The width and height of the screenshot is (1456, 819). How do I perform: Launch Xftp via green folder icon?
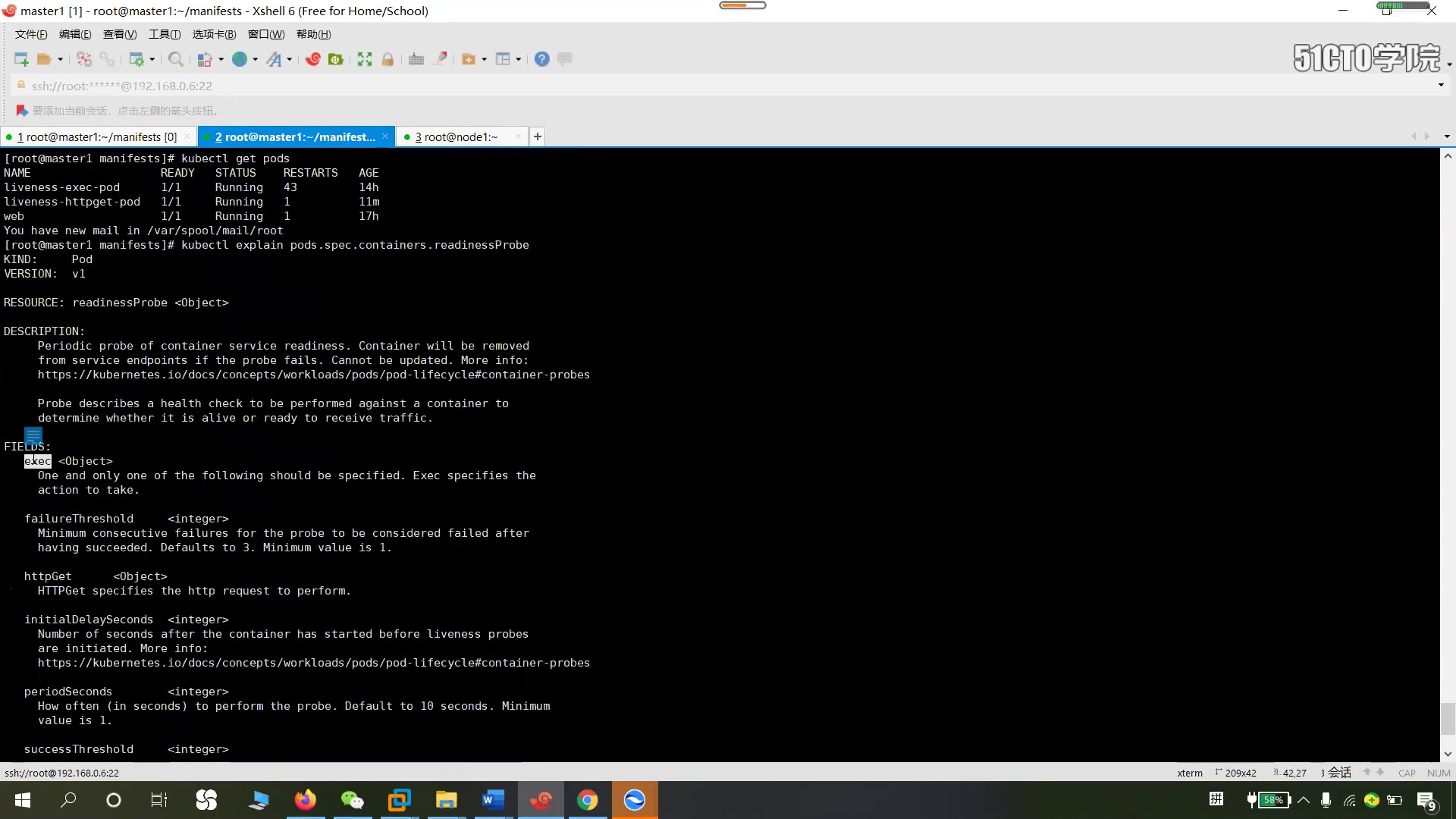tap(336, 59)
